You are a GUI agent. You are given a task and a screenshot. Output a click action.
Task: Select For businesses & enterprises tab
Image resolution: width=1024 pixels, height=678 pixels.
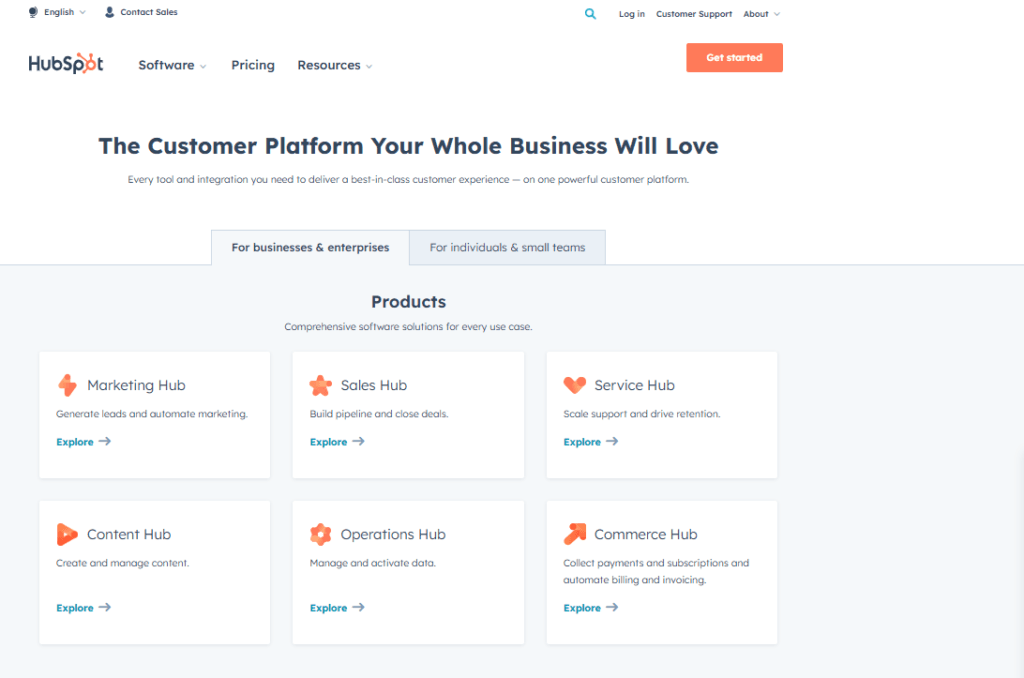[310, 248]
